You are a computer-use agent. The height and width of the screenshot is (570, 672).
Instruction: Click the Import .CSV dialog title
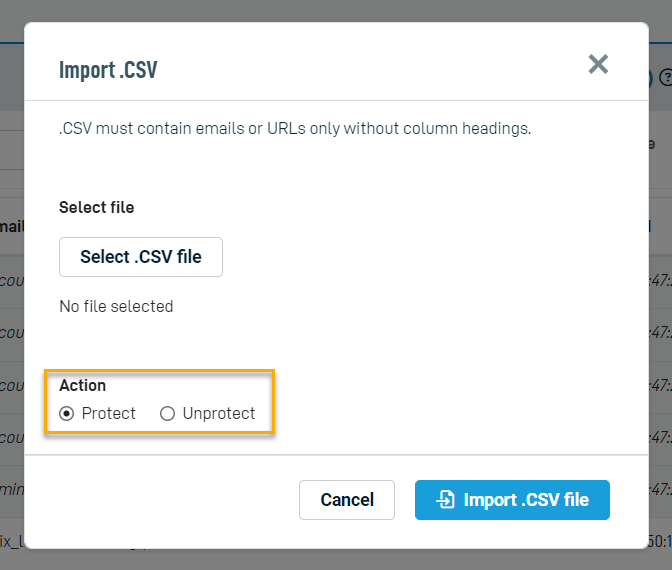point(108,70)
